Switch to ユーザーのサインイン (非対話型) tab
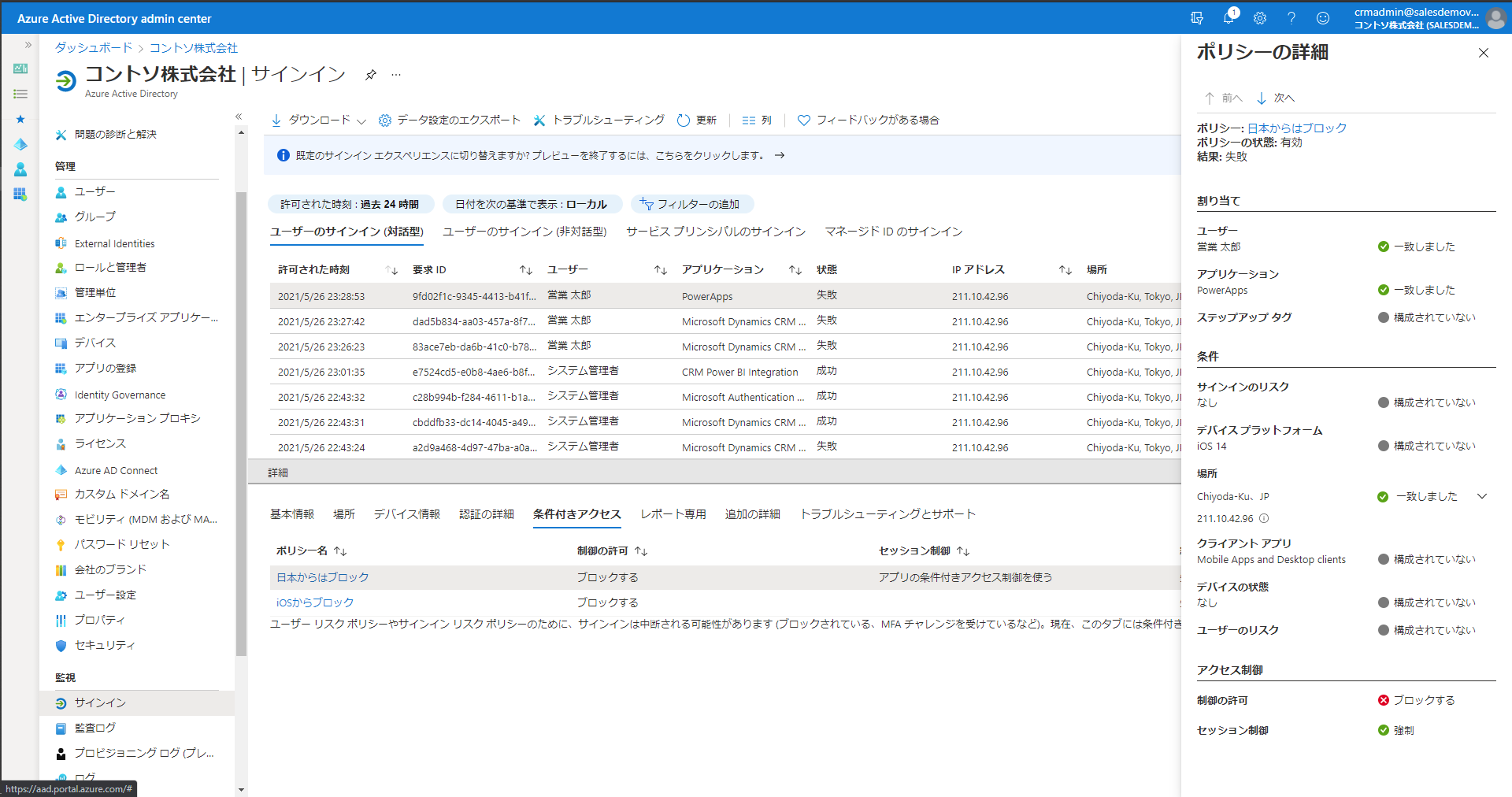Image resolution: width=1512 pixels, height=797 pixels. click(x=524, y=232)
